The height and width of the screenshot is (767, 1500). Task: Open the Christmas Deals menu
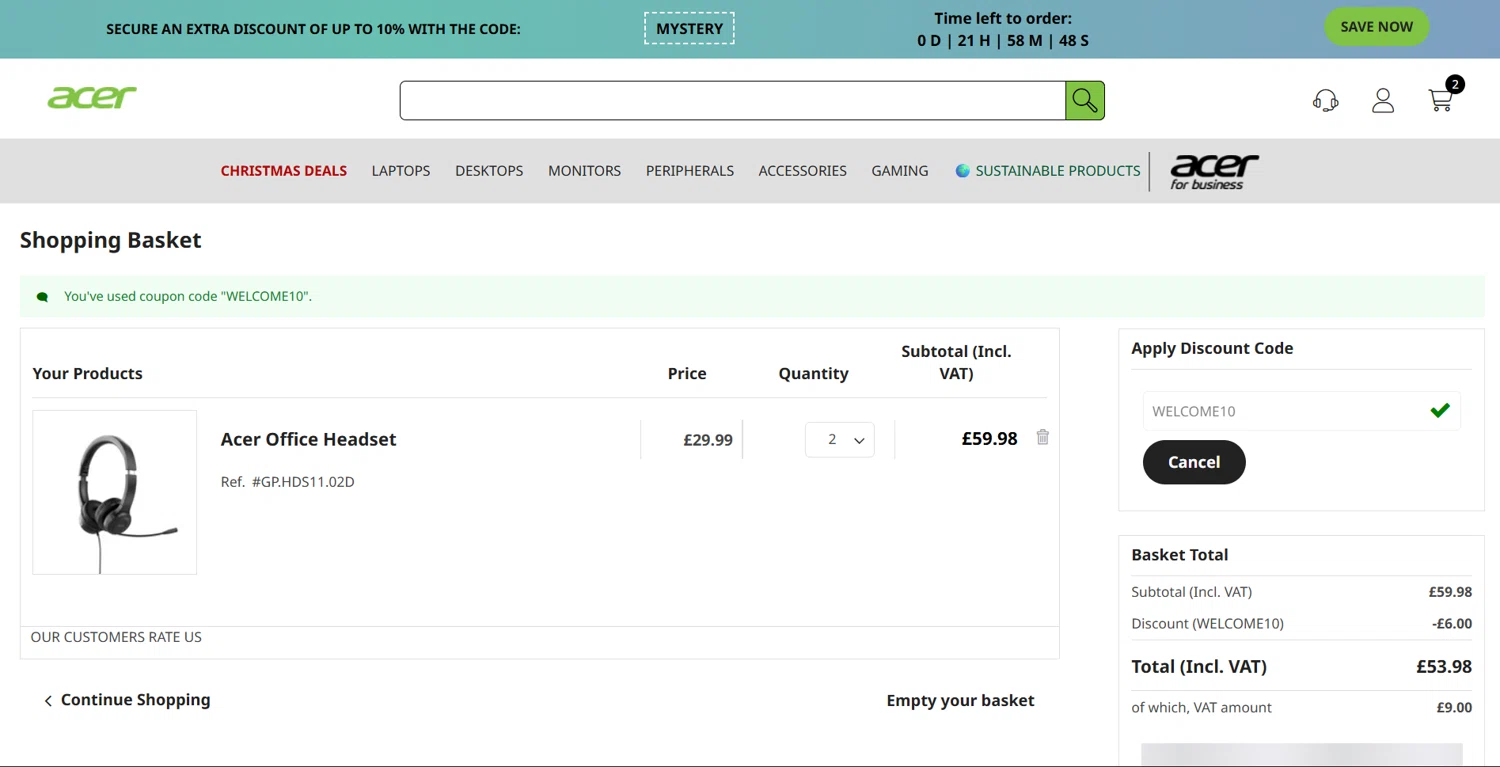tap(284, 171)
